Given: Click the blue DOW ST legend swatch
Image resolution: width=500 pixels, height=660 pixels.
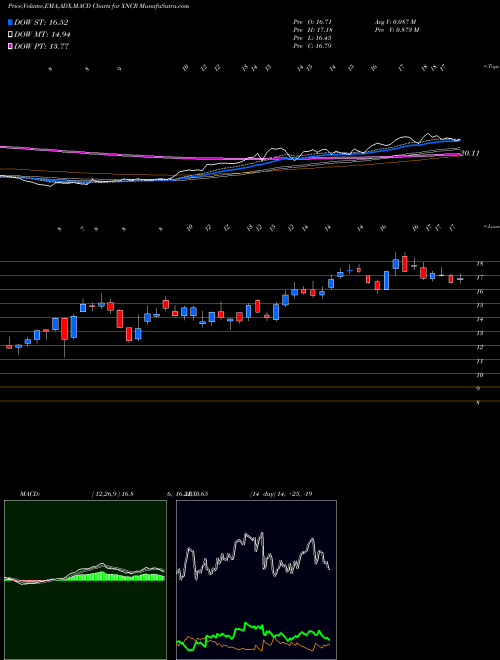Looking at the screenshot, I should click(11, 23).
